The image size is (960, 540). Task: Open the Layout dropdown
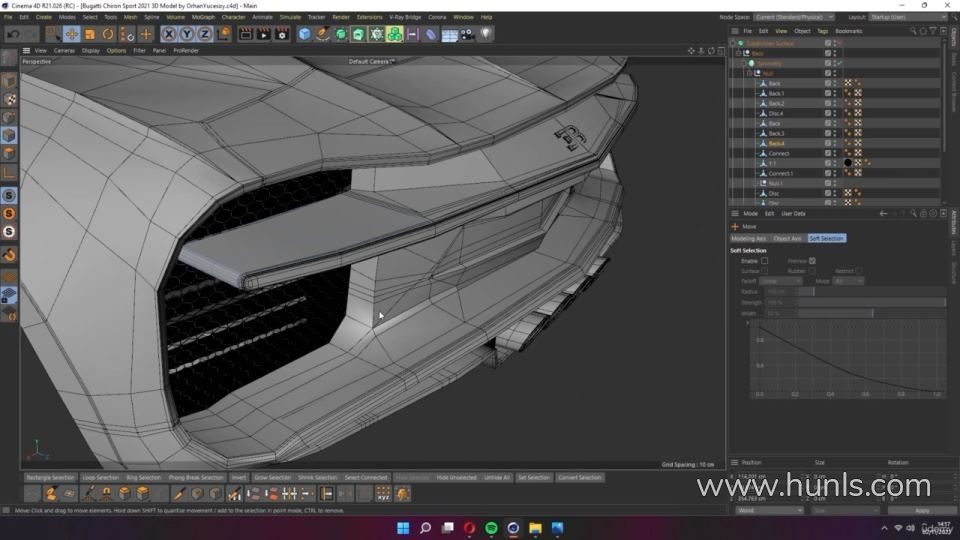tap(909, 17)
